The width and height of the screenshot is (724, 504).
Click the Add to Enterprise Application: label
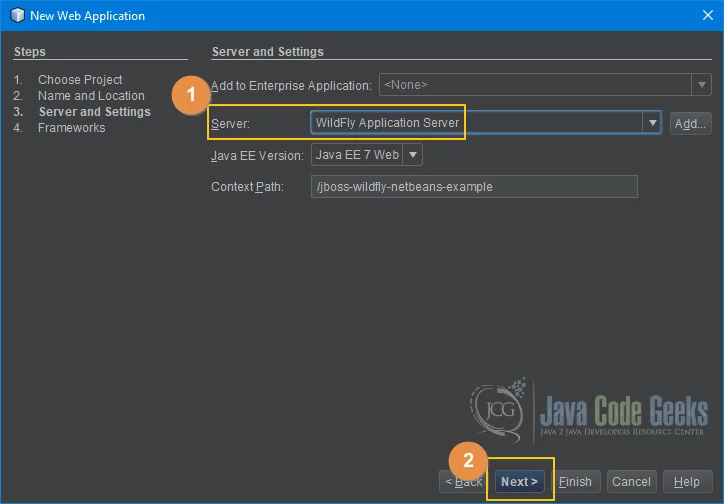click(x=291, y=86)
